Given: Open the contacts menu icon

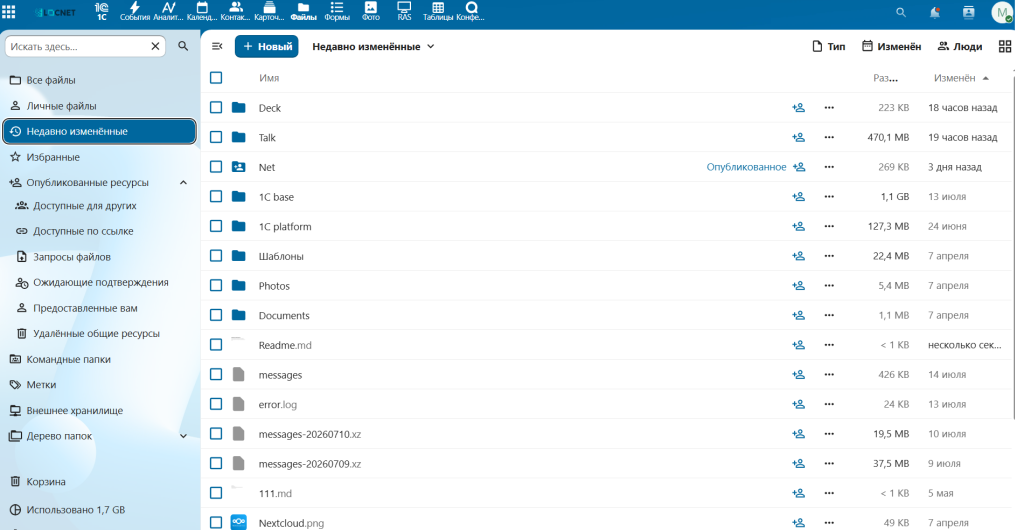Looking at the screenshot, I should 968,12.
